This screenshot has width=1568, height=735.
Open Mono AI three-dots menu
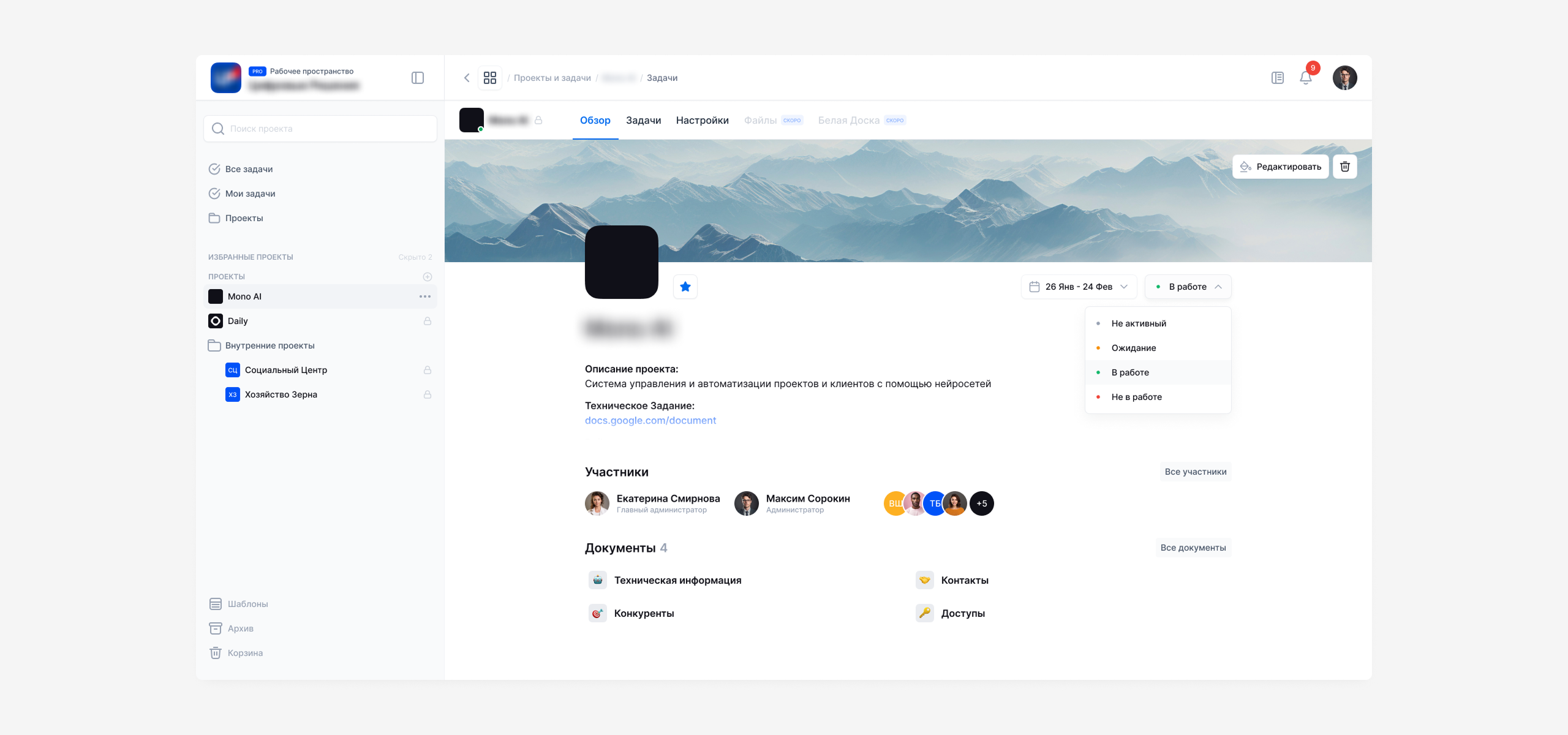tap(425, 296)
